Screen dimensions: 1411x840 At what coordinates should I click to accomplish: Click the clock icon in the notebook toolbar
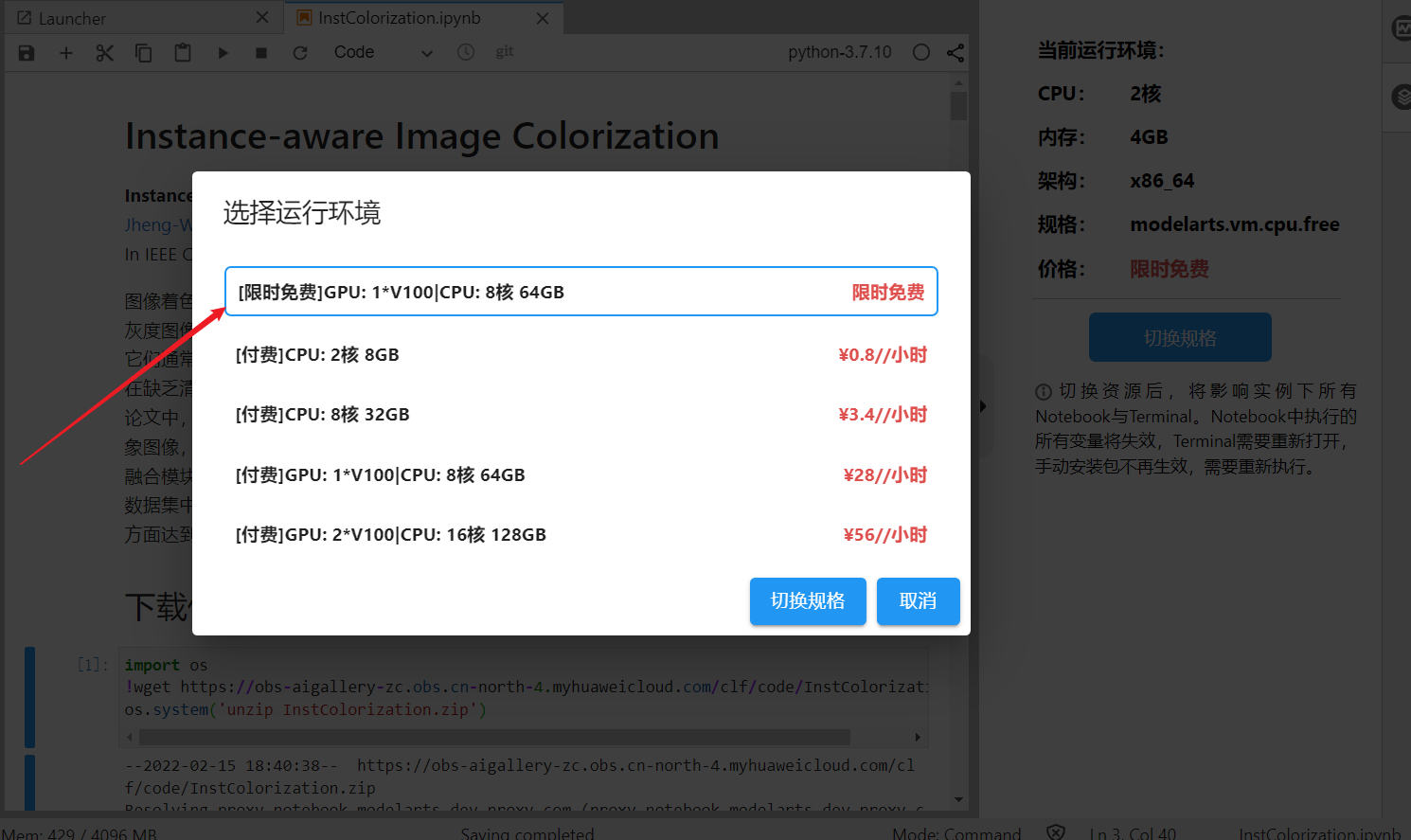pos(466,52)
